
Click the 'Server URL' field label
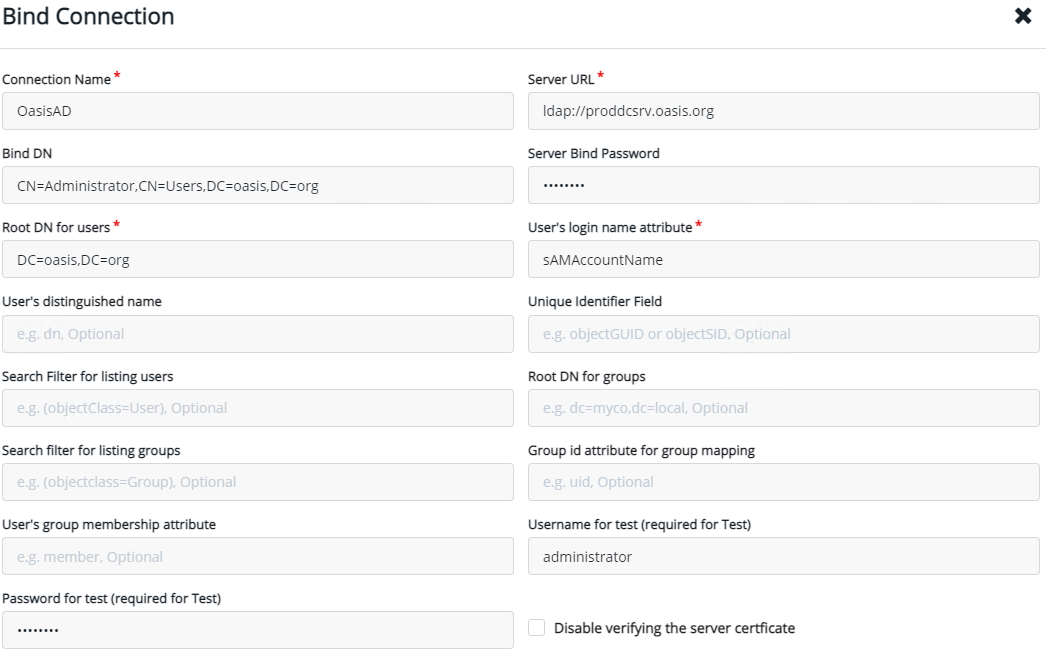click(x=561, y=80)
